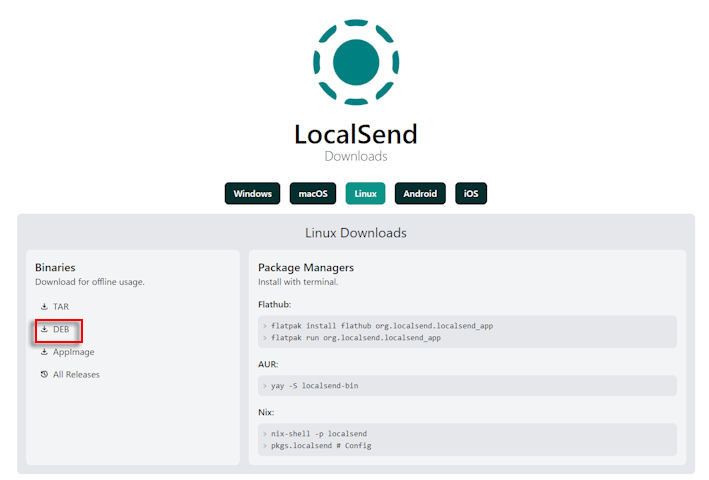The image size is (709, 480).
Task: Click the flatpak install flathub command line
Action: 382,326
